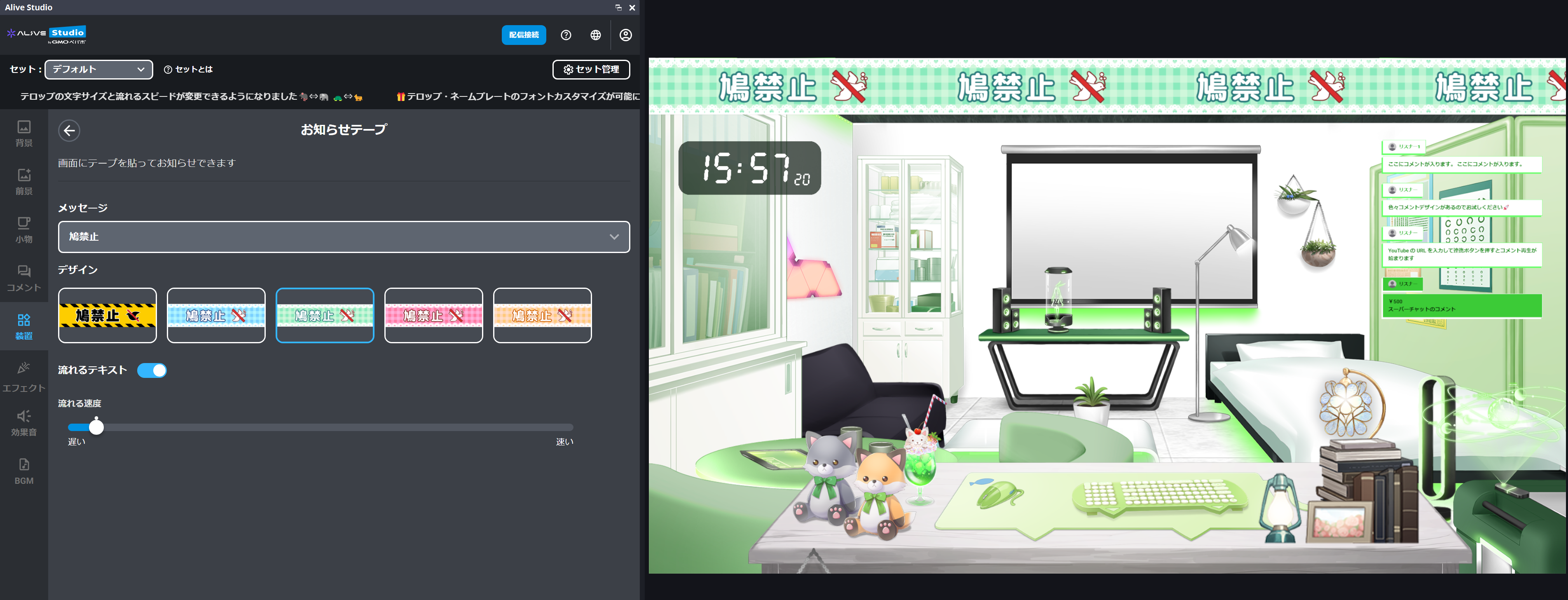The height and width of the screenshot is (600, 1568).
Task: Open the help question mark icon
Action: 566,35
